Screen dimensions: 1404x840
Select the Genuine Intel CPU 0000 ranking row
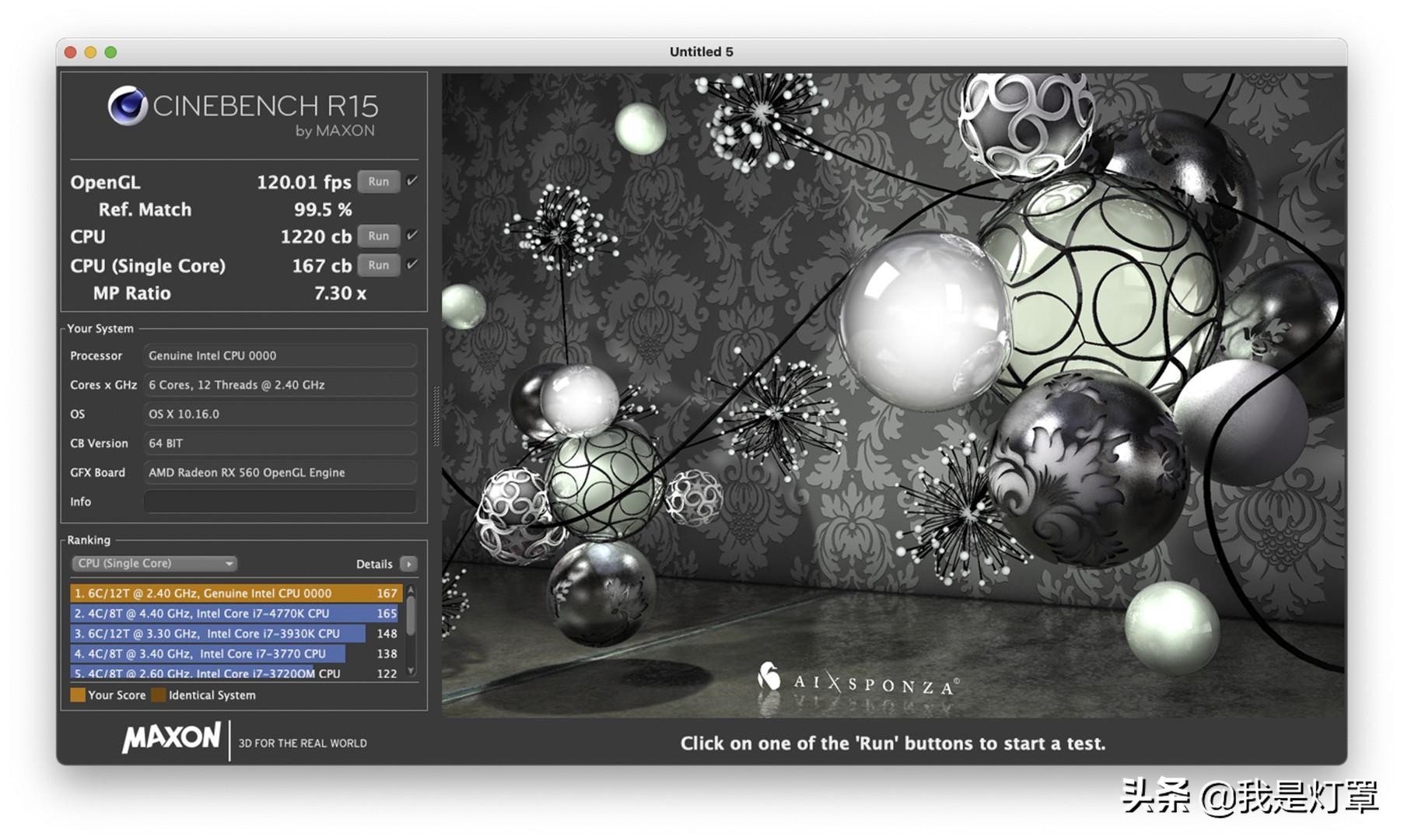tap(236, 593)
